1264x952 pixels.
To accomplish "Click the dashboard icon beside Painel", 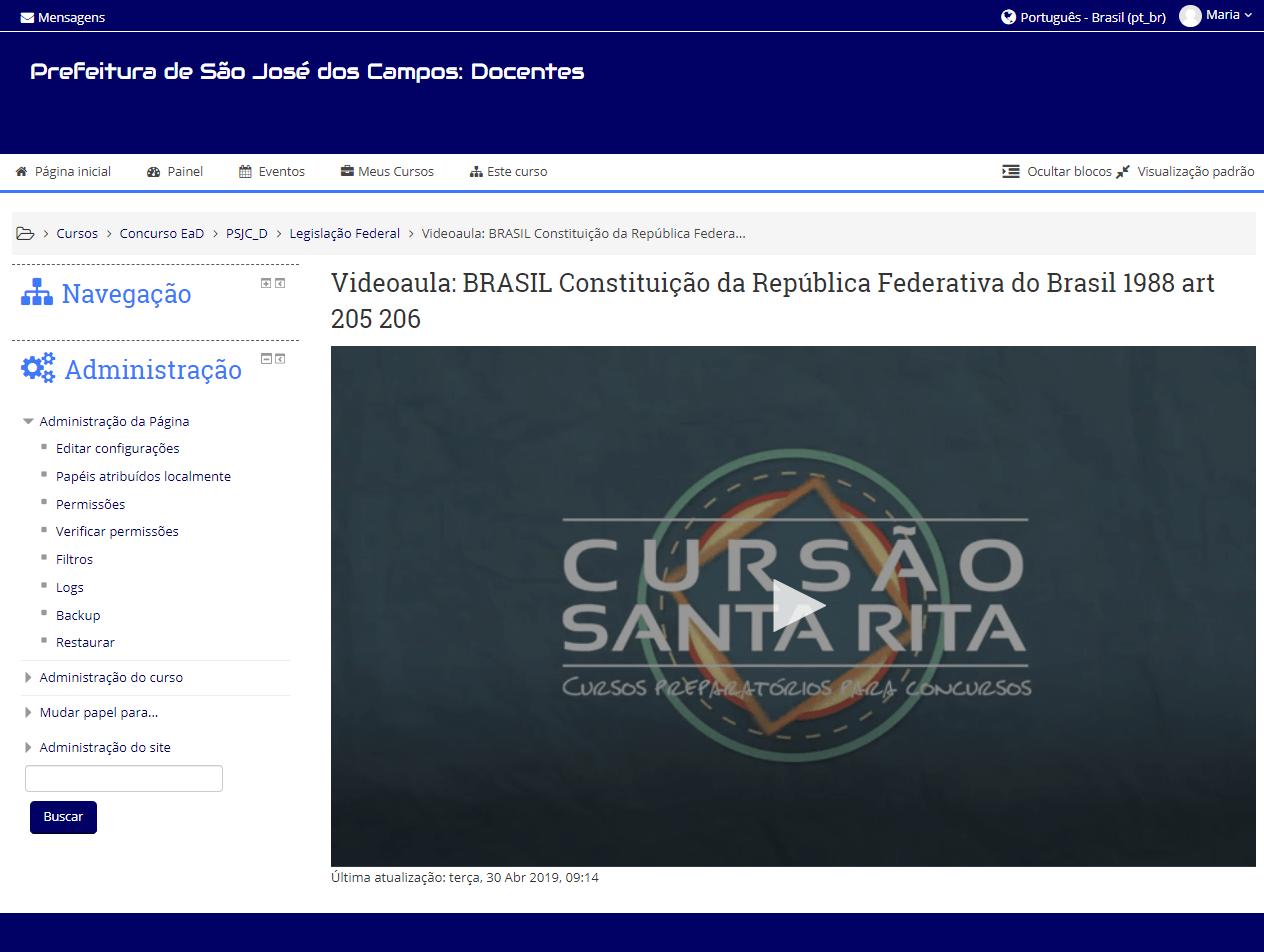I will (x=153, y=171).
